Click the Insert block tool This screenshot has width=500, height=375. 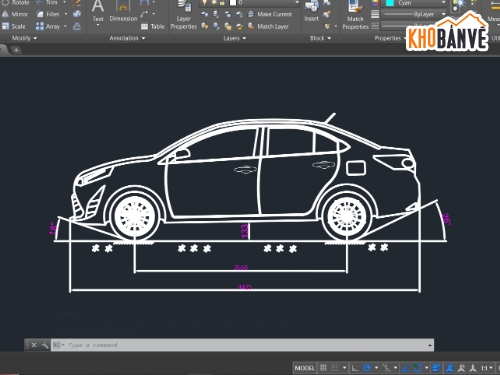(x=312, y=11)
